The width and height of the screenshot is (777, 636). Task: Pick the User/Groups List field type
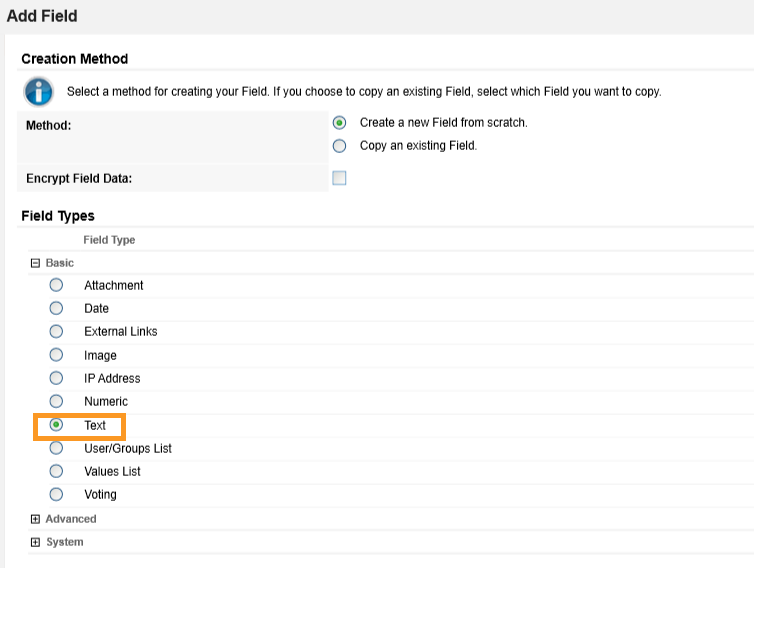(x=57, y=448)
